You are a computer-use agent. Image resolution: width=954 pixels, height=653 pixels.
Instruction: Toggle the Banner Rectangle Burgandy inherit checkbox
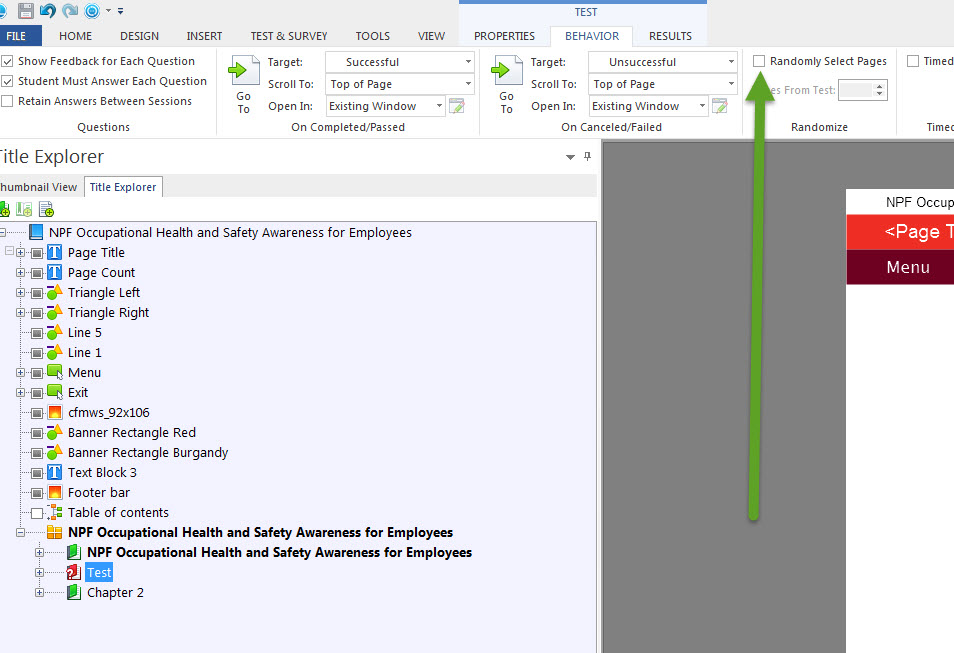coord(37,453)
